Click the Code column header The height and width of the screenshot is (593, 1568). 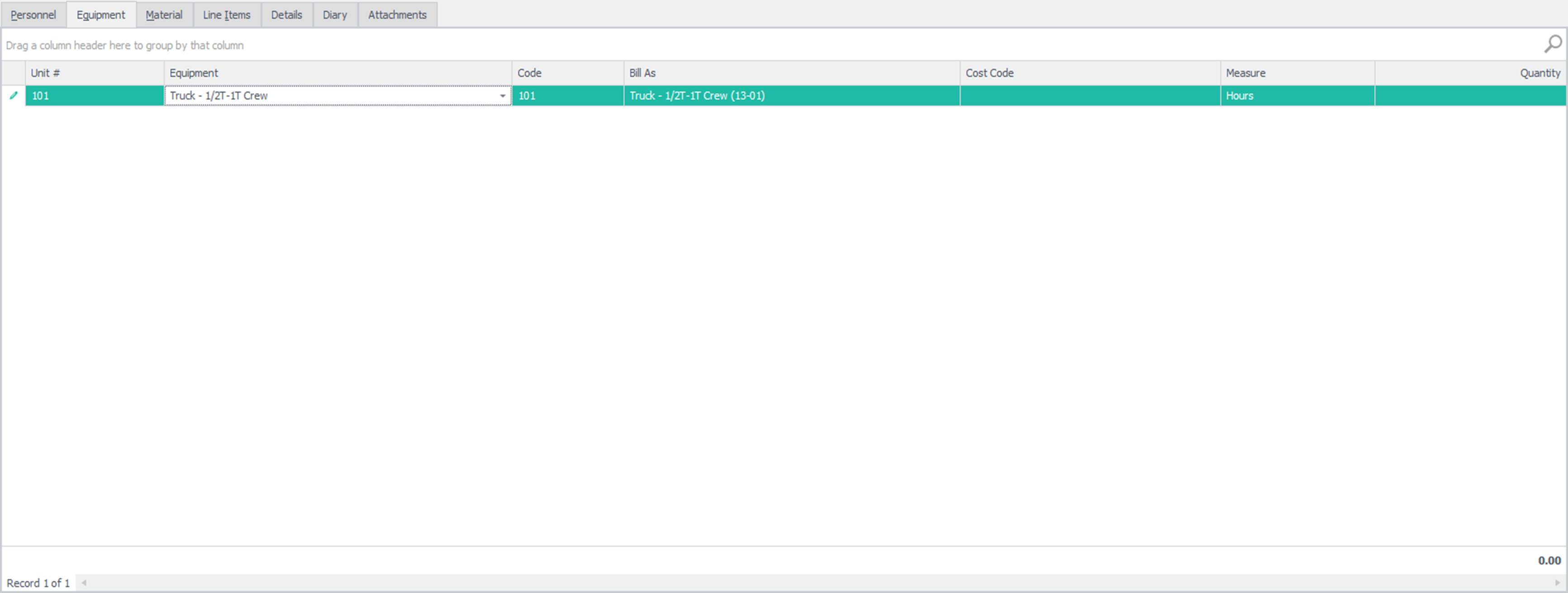click(567, 73)
